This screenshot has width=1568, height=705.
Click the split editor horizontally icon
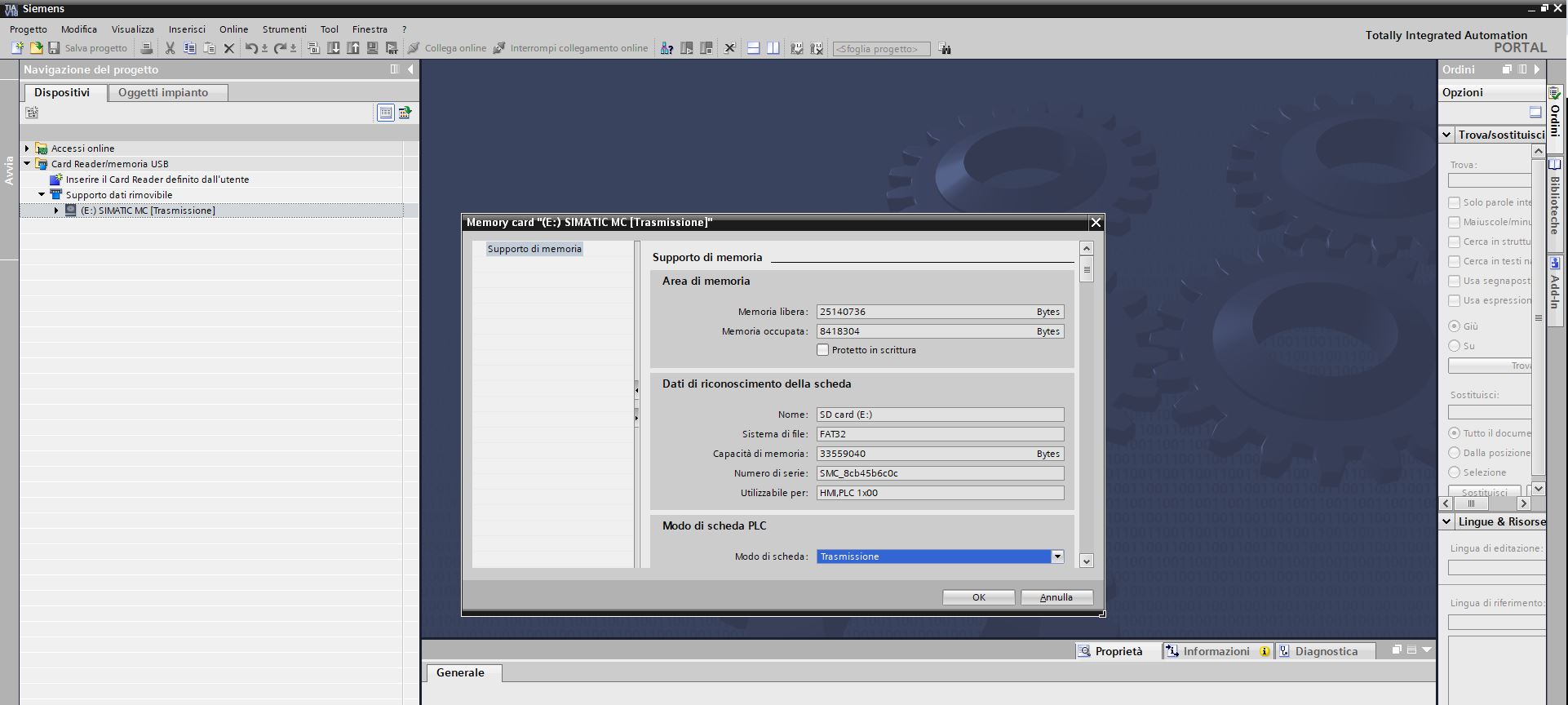(x=753, y=48)
